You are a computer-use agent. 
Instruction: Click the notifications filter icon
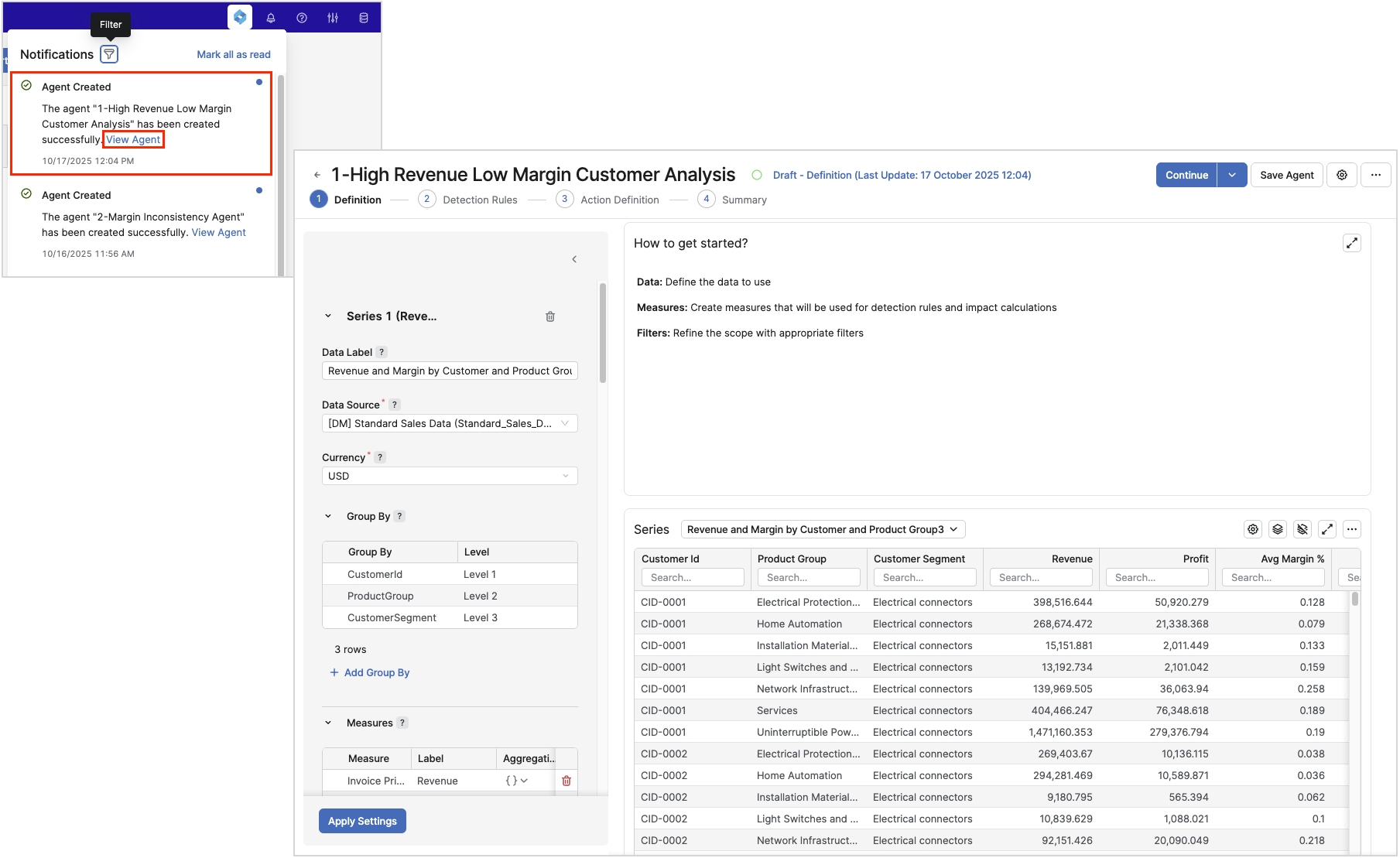[109, 54]
